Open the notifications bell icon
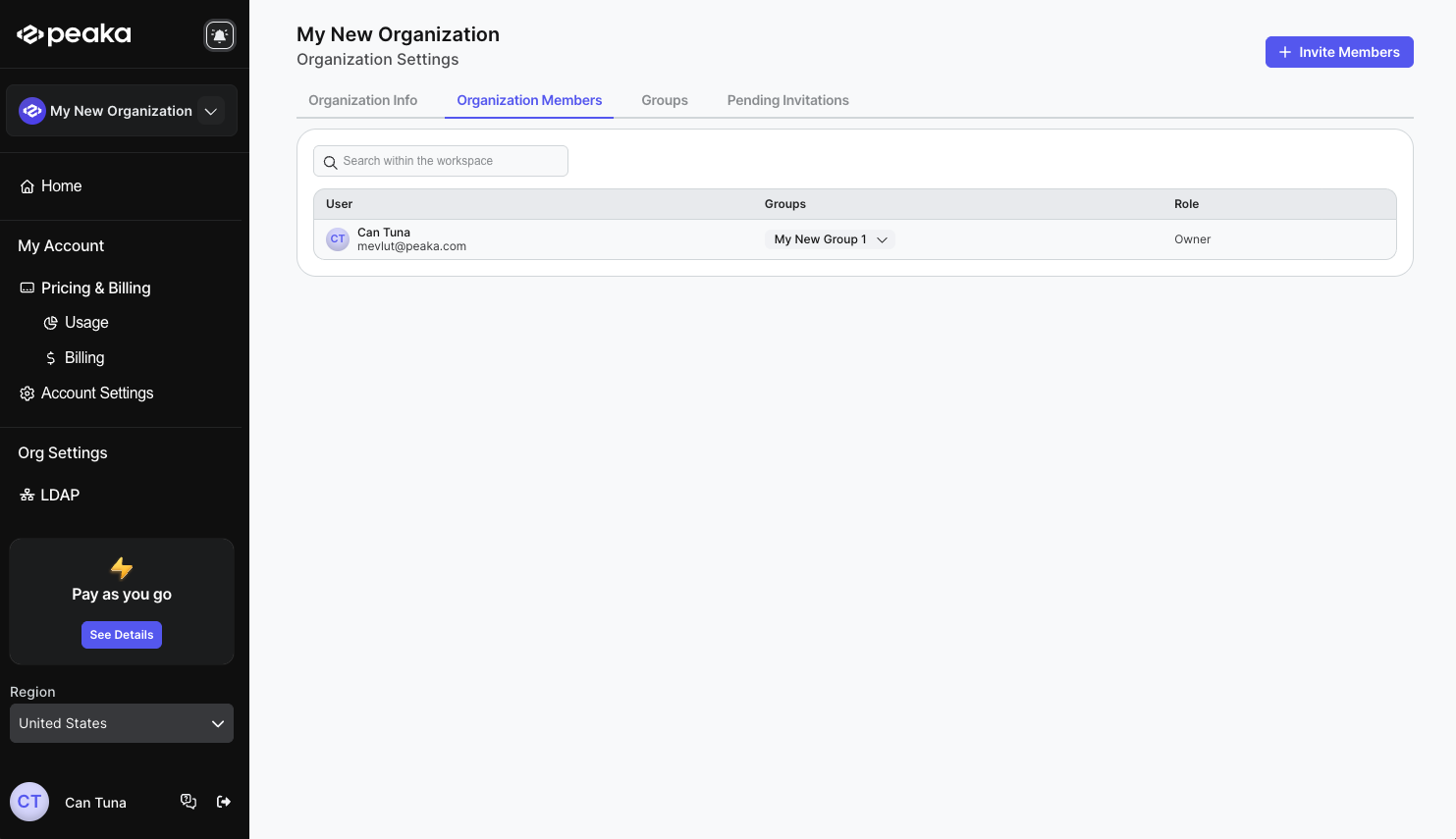Viewport: 1456px width, 839px height. pyautogui.click(x=219, y=34)
